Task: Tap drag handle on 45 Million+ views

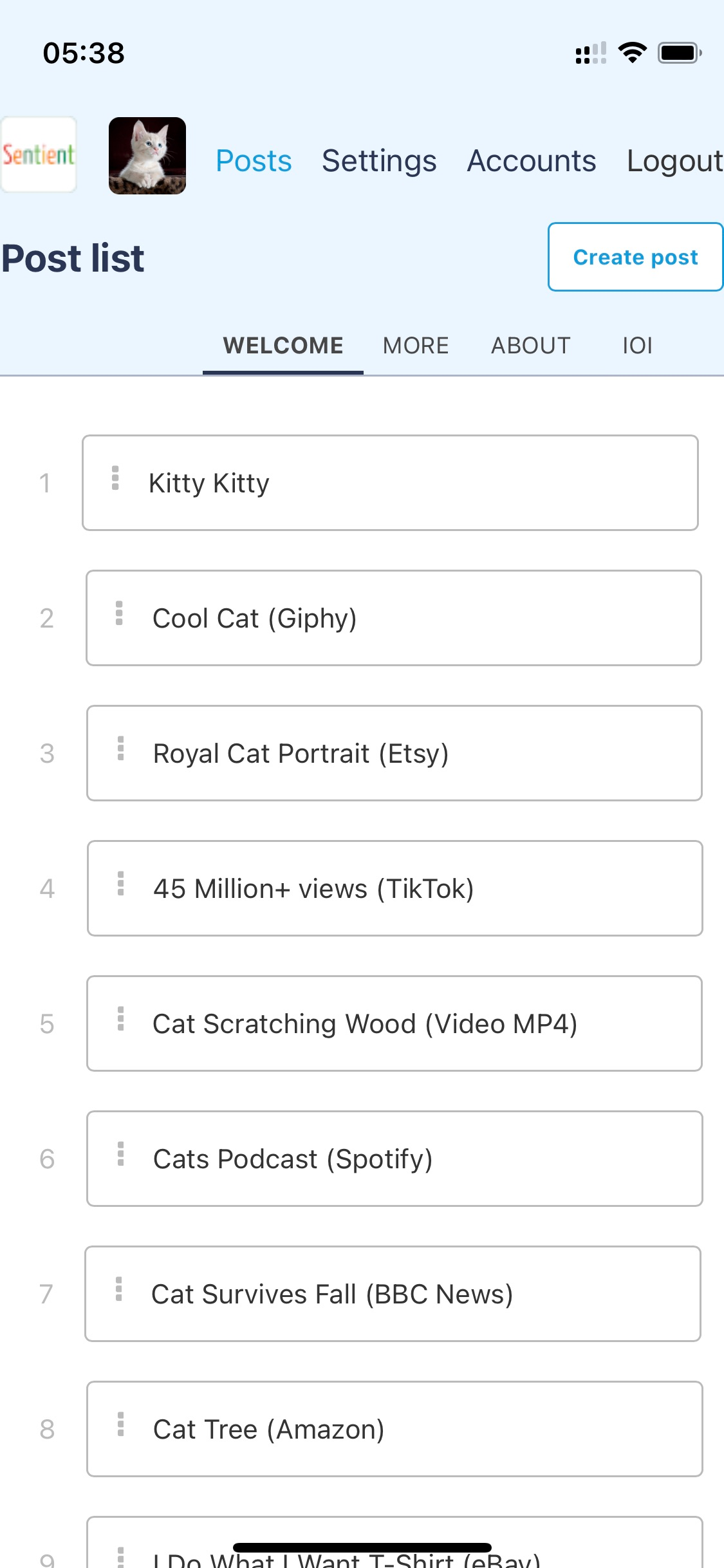Action: pos(120,884)
